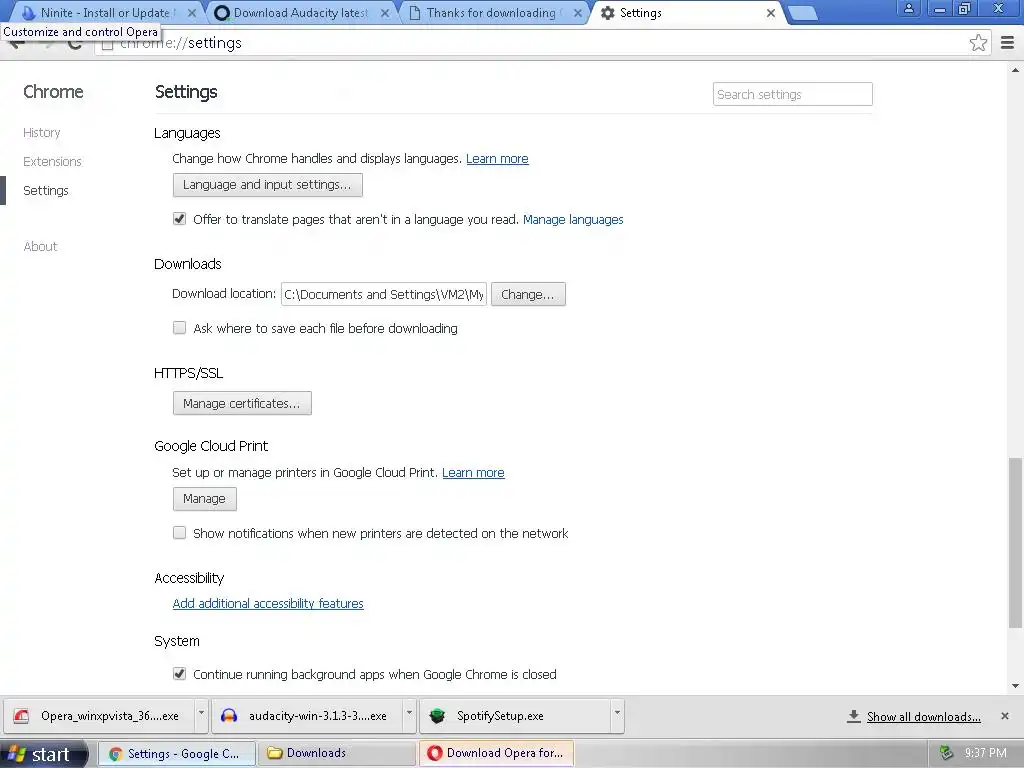Screen dimensions: 1024x768
Task: Click Language and input settings button
Action: pyautogui.click(x=268, y=185)
